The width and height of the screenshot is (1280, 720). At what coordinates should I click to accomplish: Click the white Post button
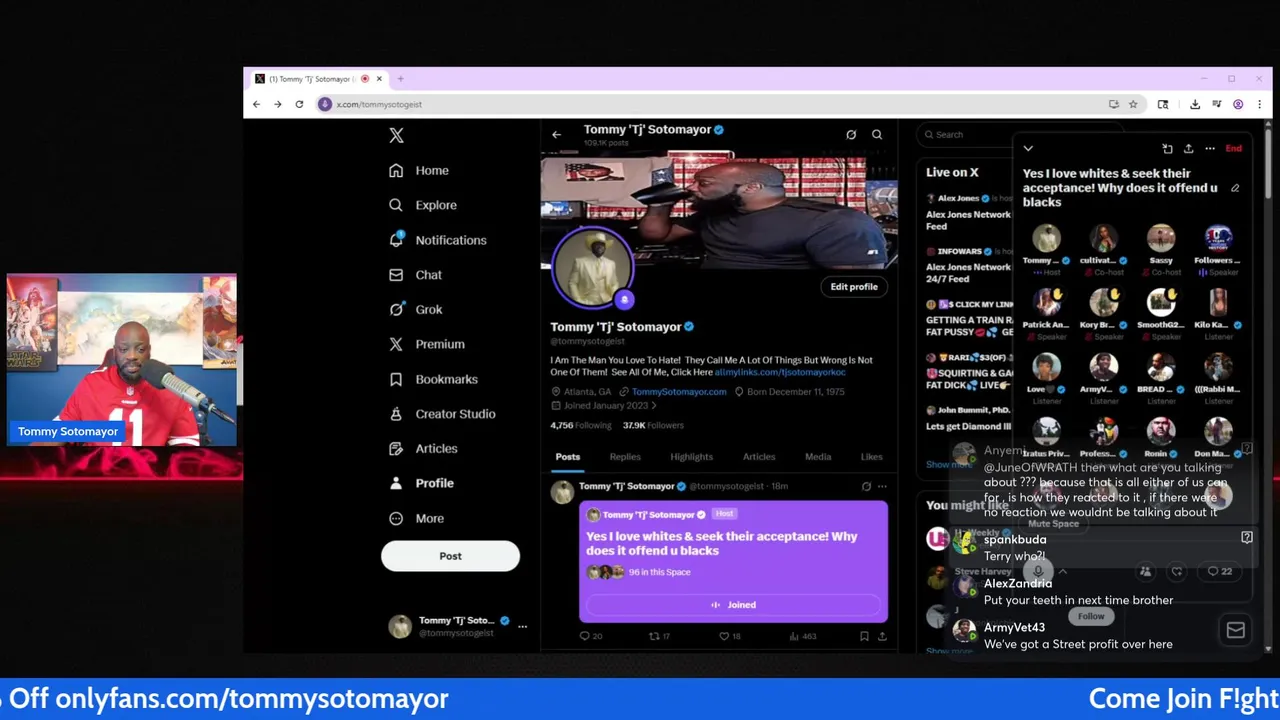(x=450, y=556)
